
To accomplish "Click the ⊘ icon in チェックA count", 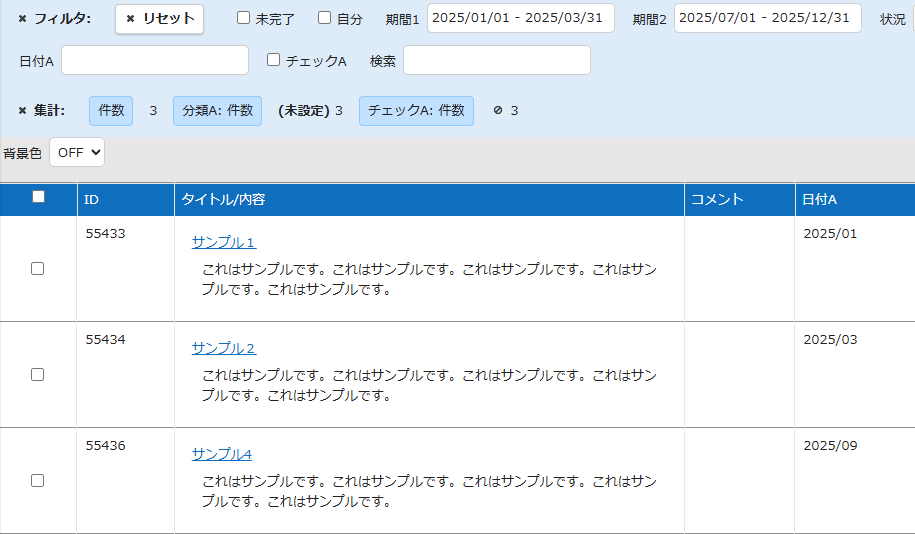I will [498, 110].
